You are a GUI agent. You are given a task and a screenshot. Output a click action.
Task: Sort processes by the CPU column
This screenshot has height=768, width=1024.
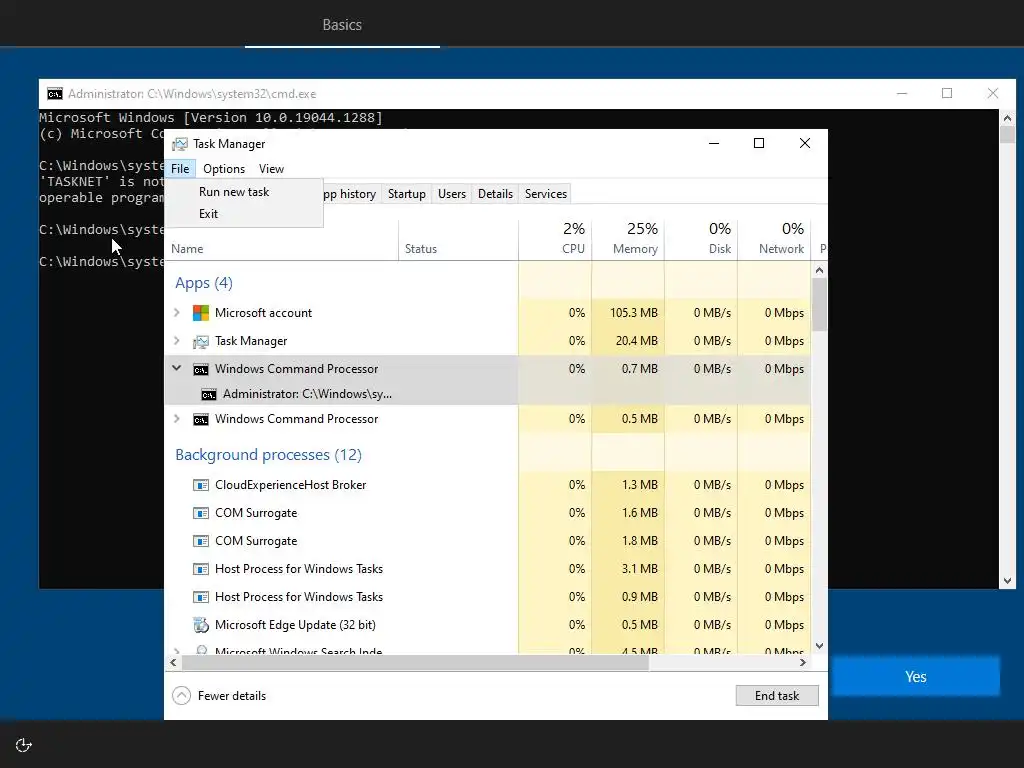point(555,240)
